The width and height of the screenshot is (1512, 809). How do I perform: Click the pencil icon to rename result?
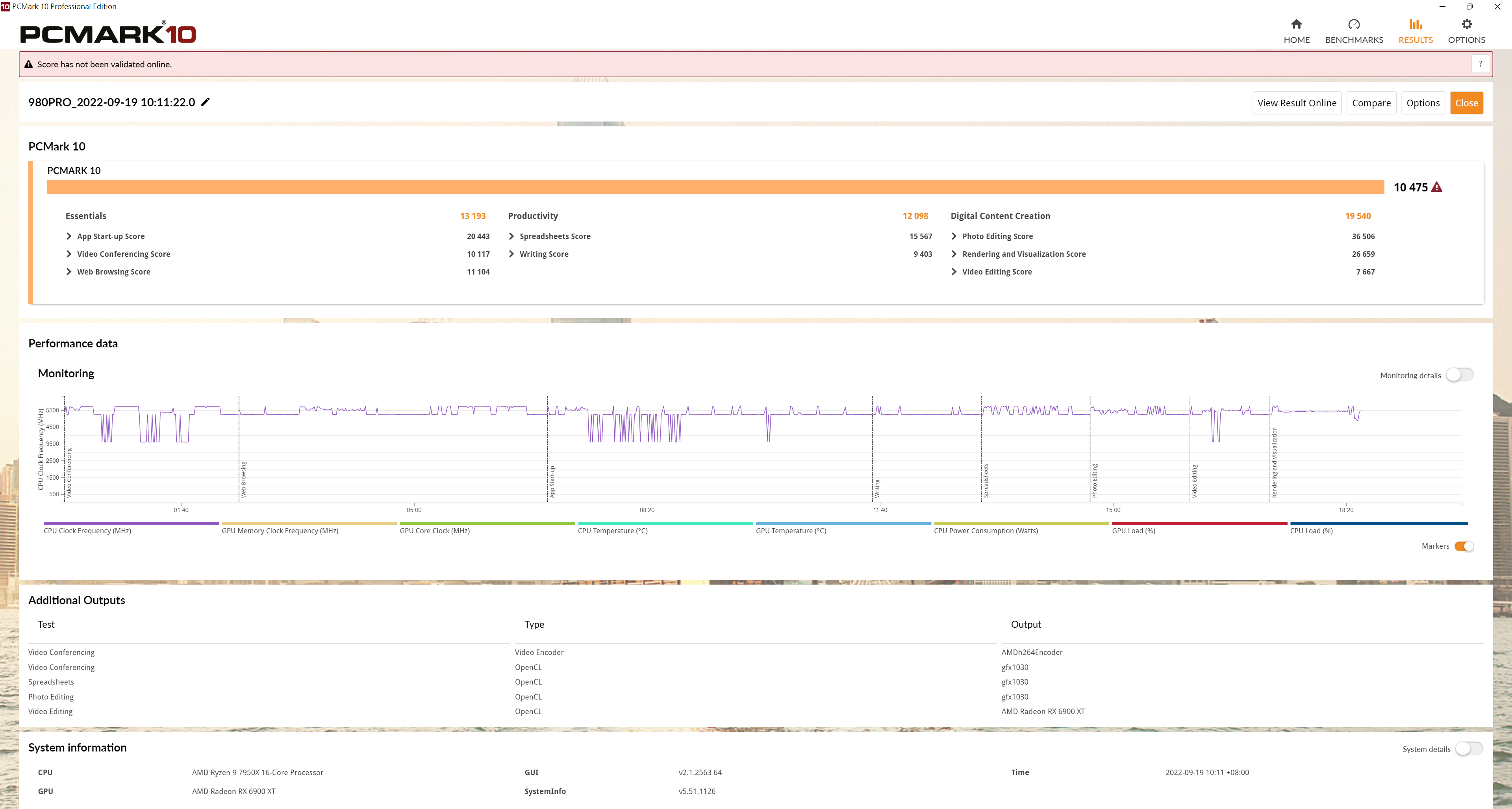206,102
